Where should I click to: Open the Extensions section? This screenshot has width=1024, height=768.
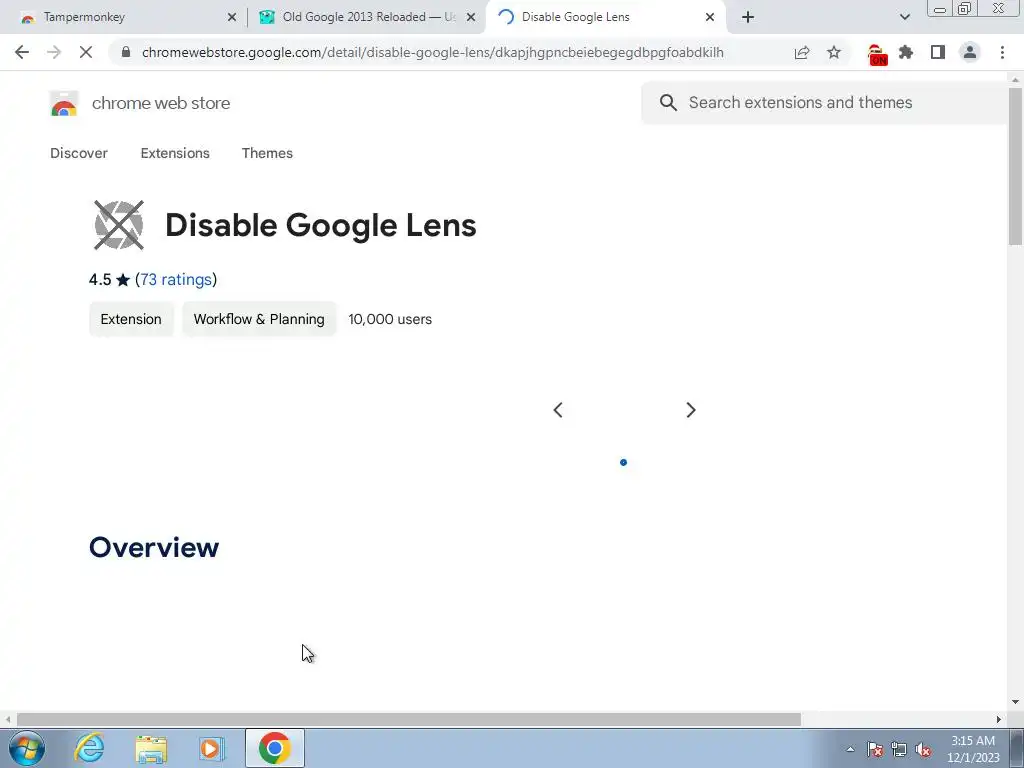pyautogui.click(x=175, y=153)
